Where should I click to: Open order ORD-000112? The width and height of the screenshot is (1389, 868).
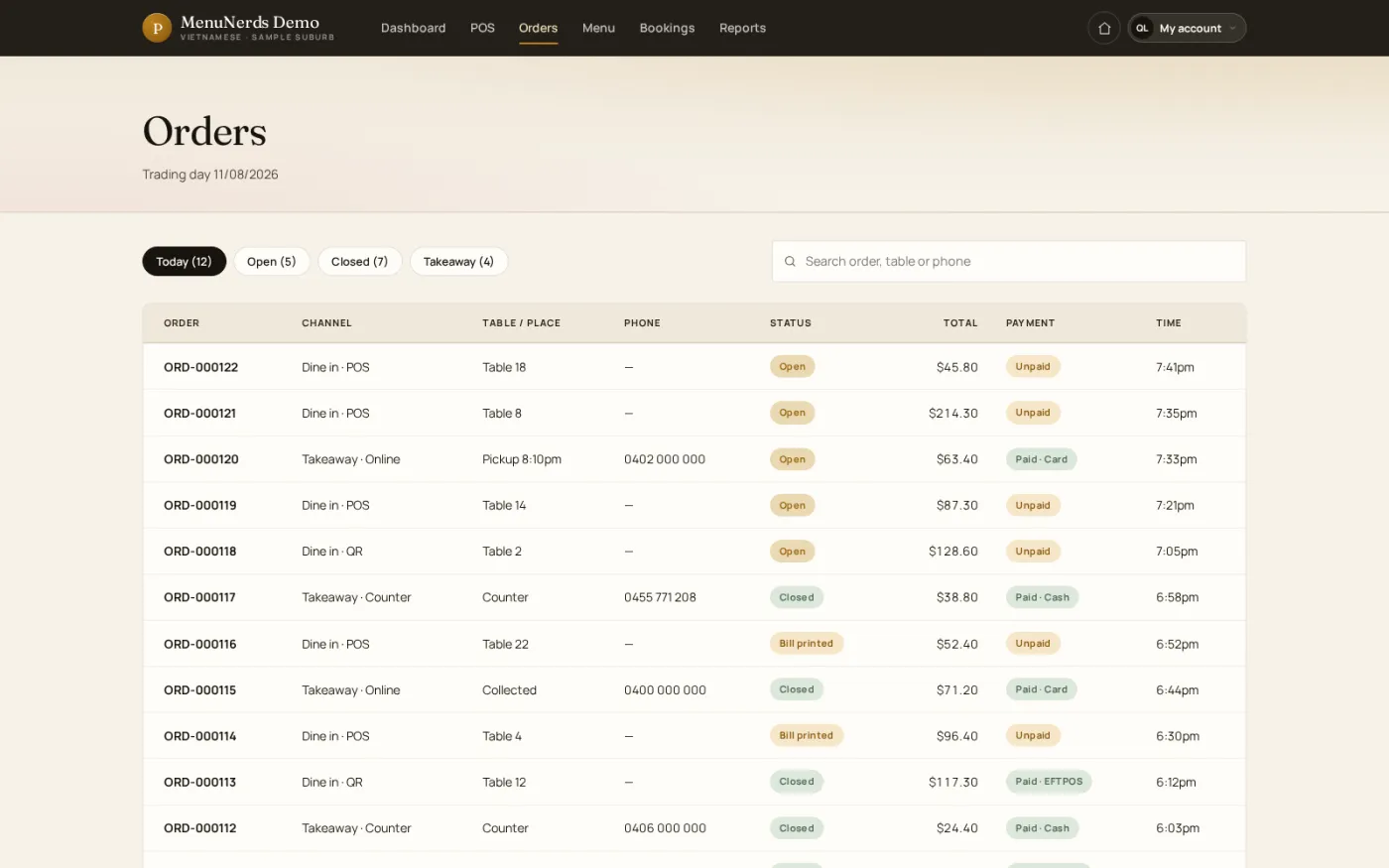[199, 829]
